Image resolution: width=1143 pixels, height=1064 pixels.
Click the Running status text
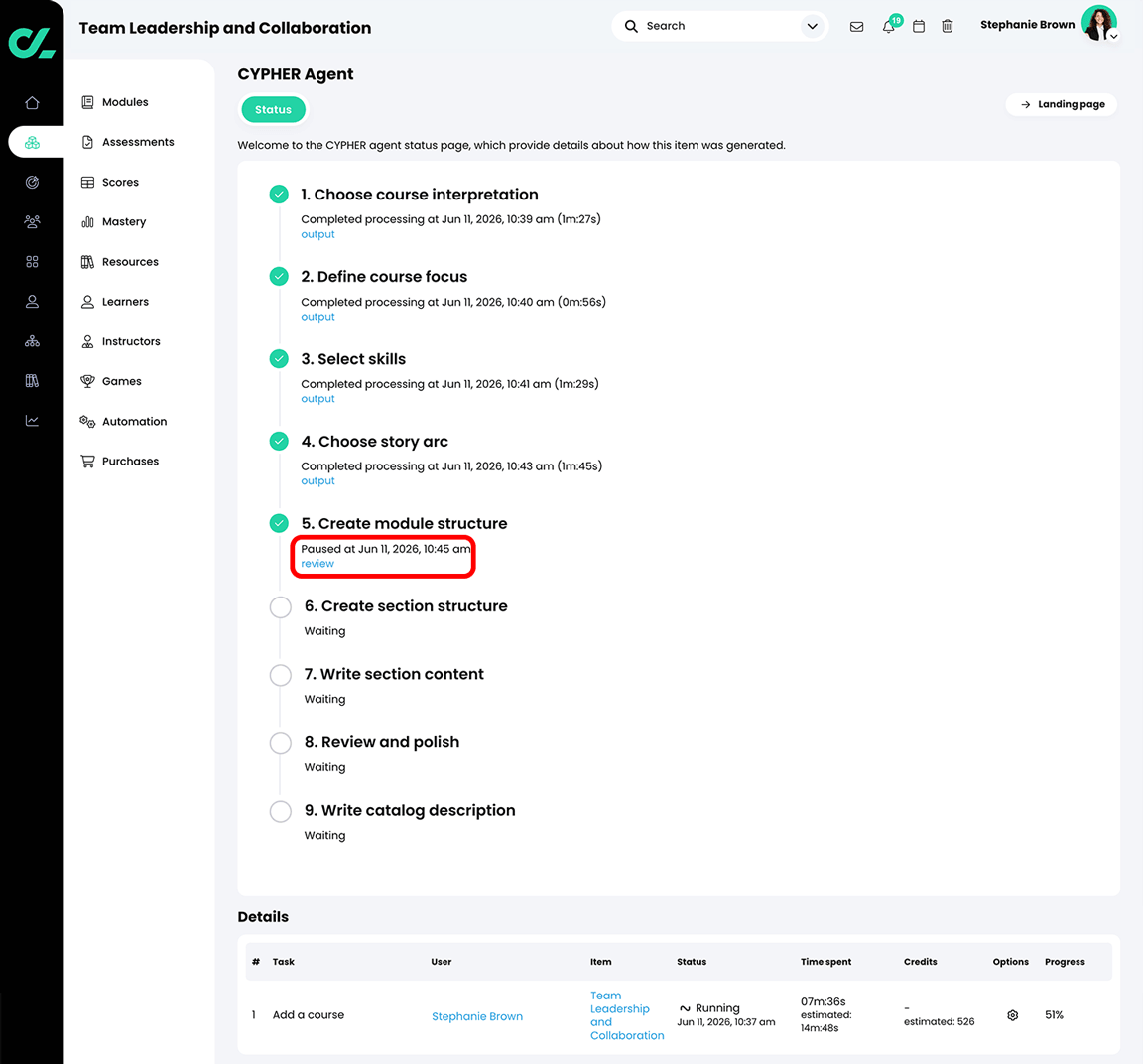tap(717, 1007)
